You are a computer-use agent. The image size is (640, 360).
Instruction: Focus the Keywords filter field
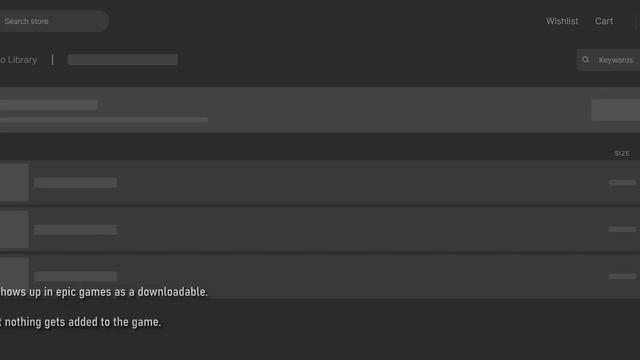[608, 60]
